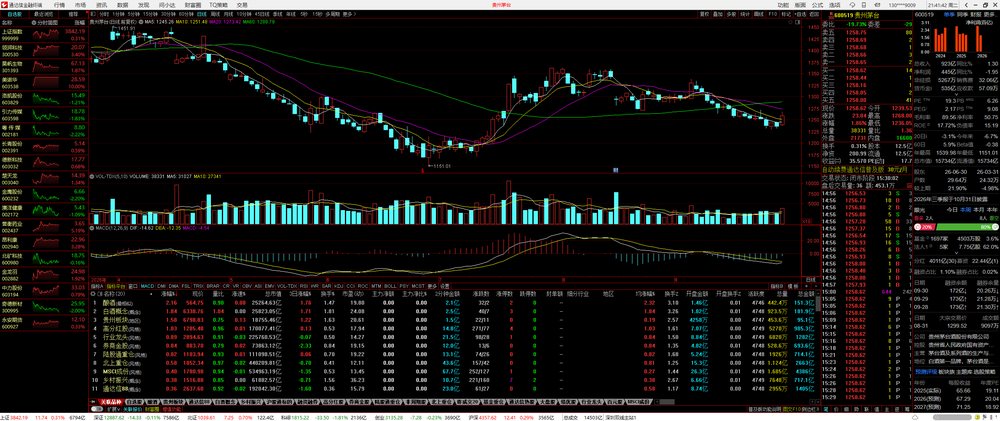
Task: Open the 选项 menu at top right
Action: coord(834,4)
